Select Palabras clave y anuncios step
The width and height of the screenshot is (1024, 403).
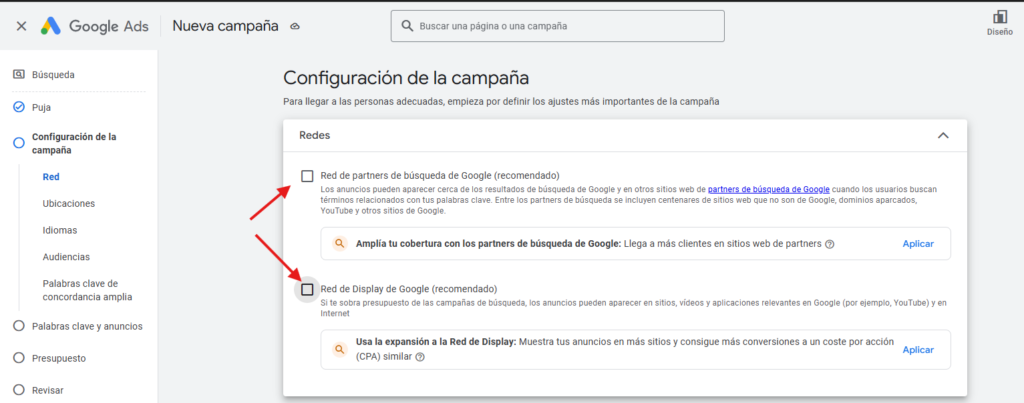86,326
